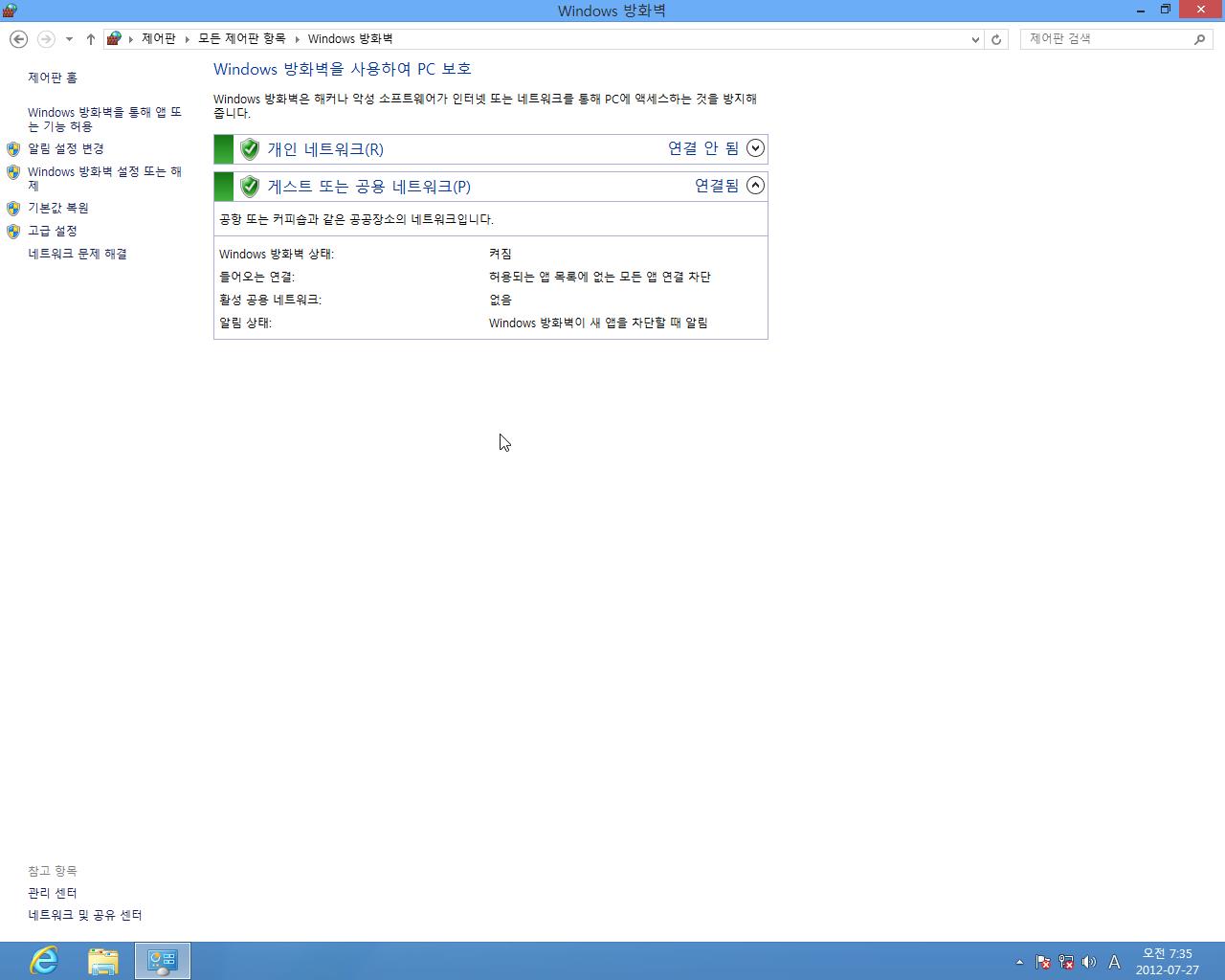Go up one level arrow
This screenshot has width=1225, height=980.
[x=91, y=39]
